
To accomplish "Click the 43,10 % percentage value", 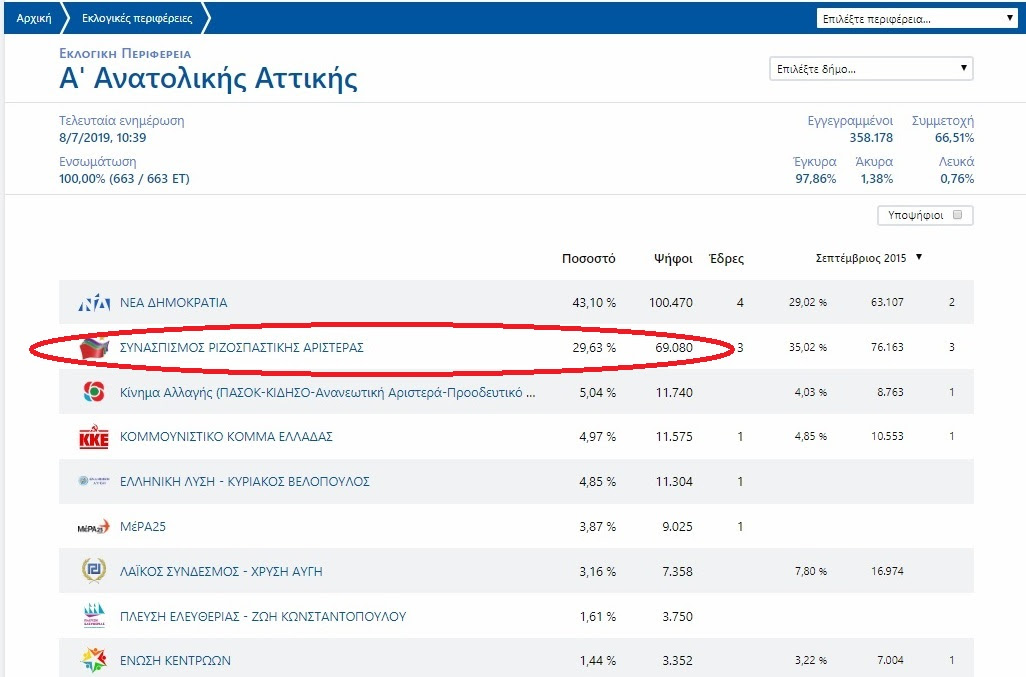I will pyautogui.click(x=593, y=303).
